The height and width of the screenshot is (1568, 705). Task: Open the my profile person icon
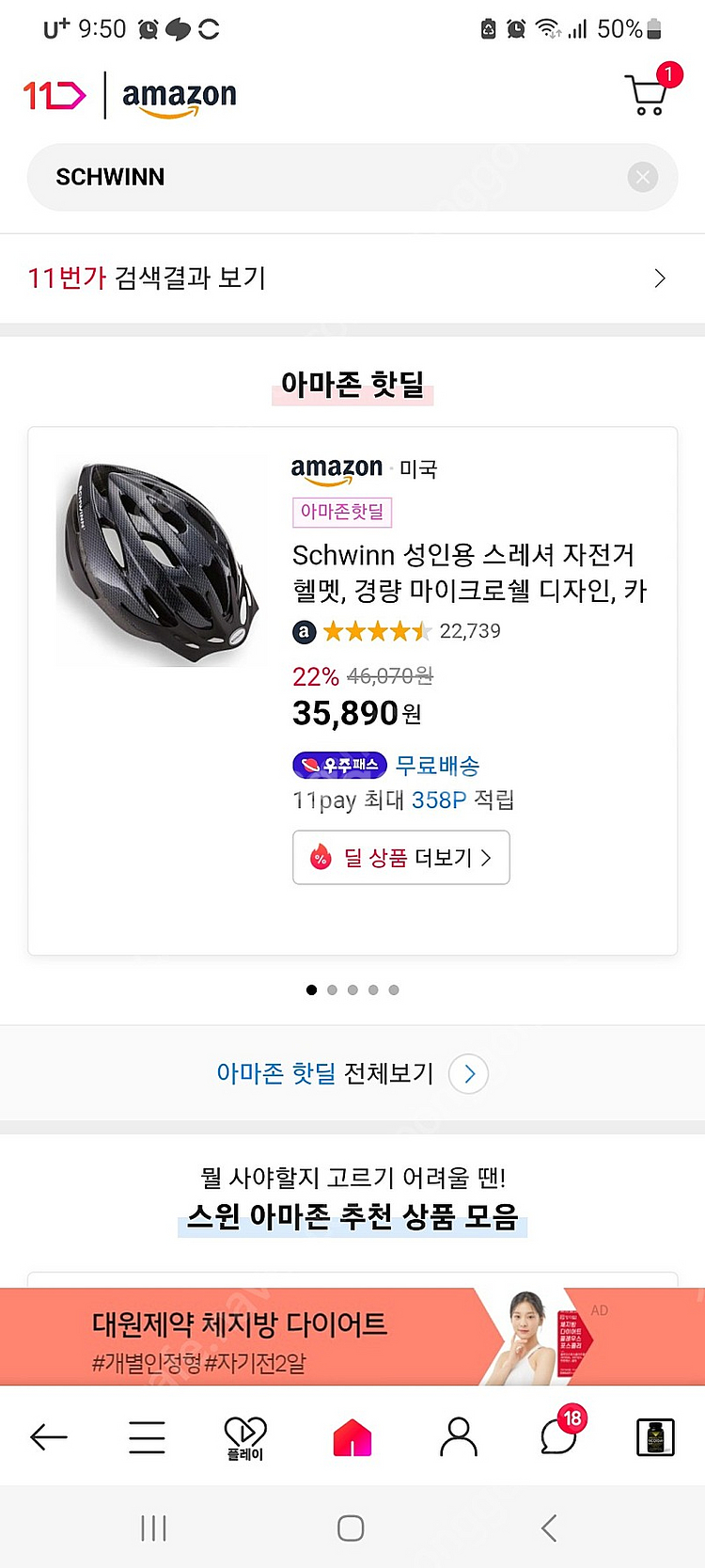point(459,1437)
